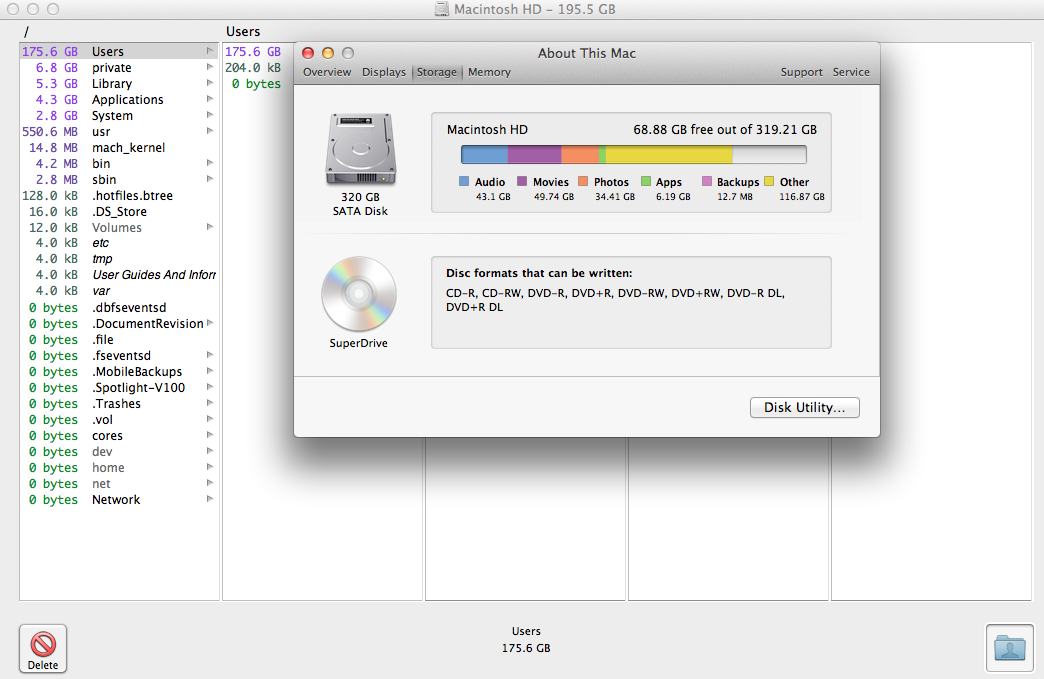Click the SuperDrive disc icon
This screenshot has width=1044, height=679.
click(359, 294)
